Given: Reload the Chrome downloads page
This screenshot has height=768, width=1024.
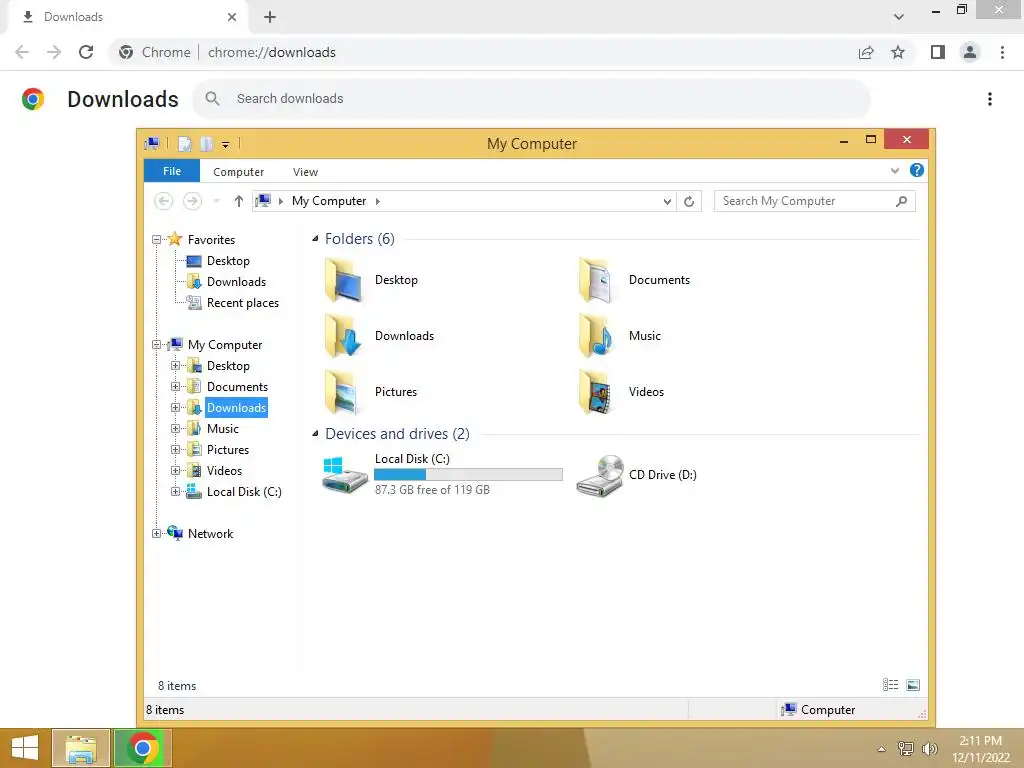Looking at the screenshot, I should pyautogui.click(x=86, y=52).
